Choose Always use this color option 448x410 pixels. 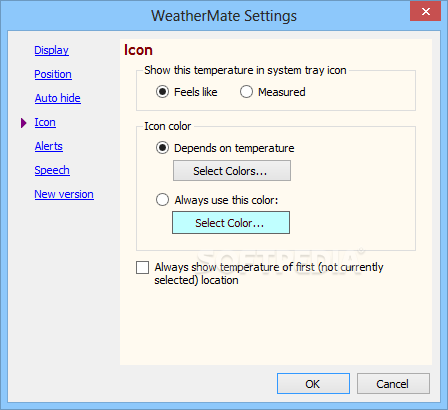(x=162, y=200)
